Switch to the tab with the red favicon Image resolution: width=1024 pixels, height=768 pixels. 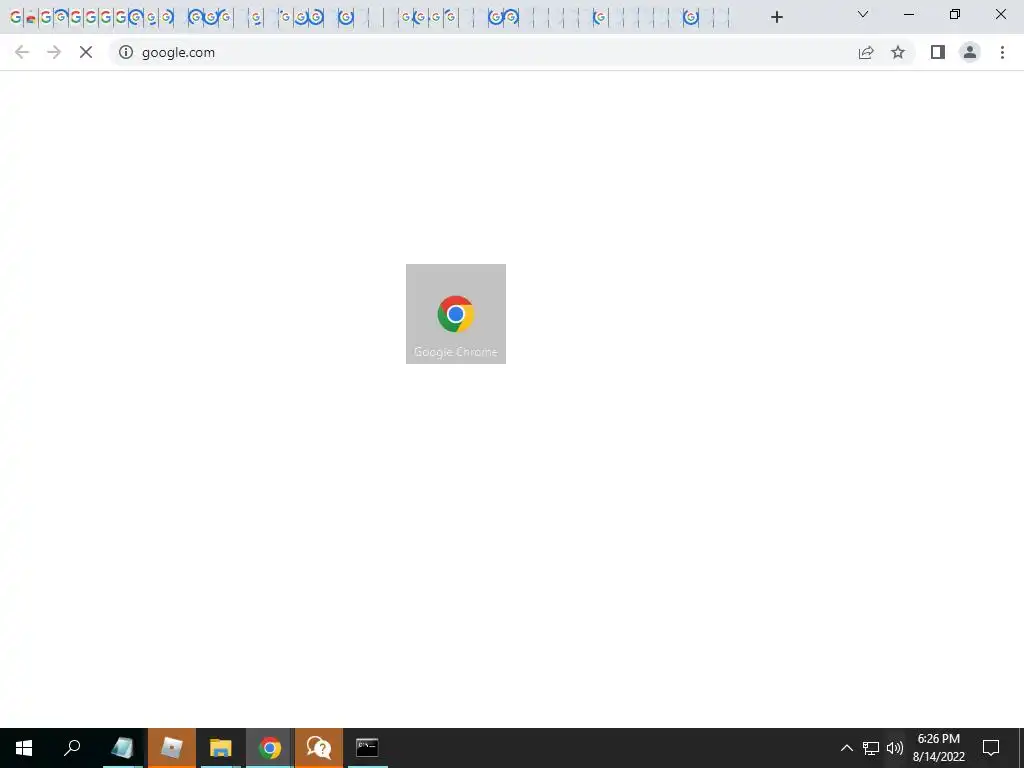coord(30,18)
